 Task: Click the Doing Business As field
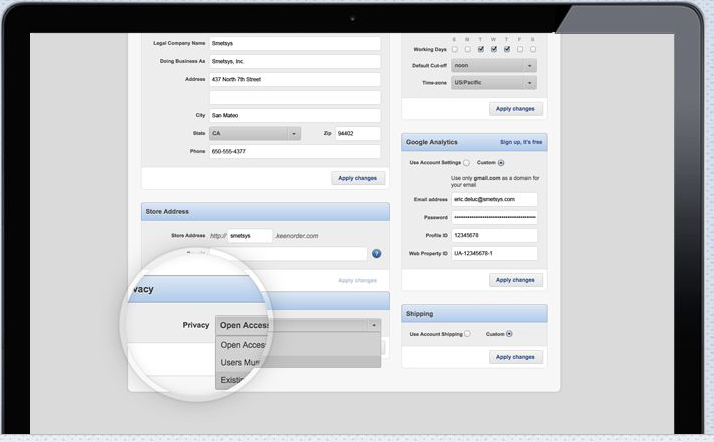295,61
